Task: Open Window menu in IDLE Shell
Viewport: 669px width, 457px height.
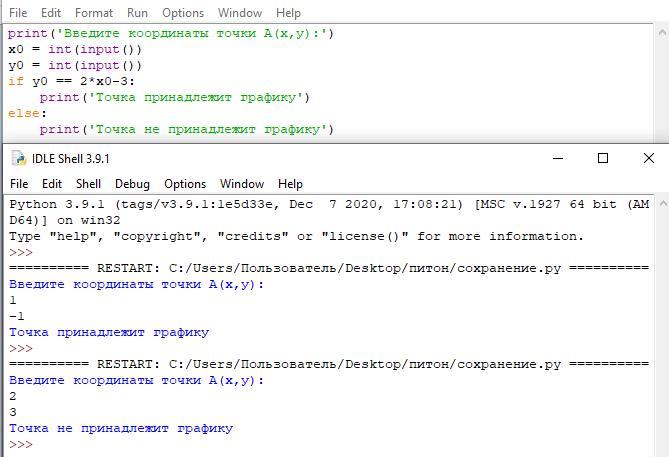Action: [242, 184]
